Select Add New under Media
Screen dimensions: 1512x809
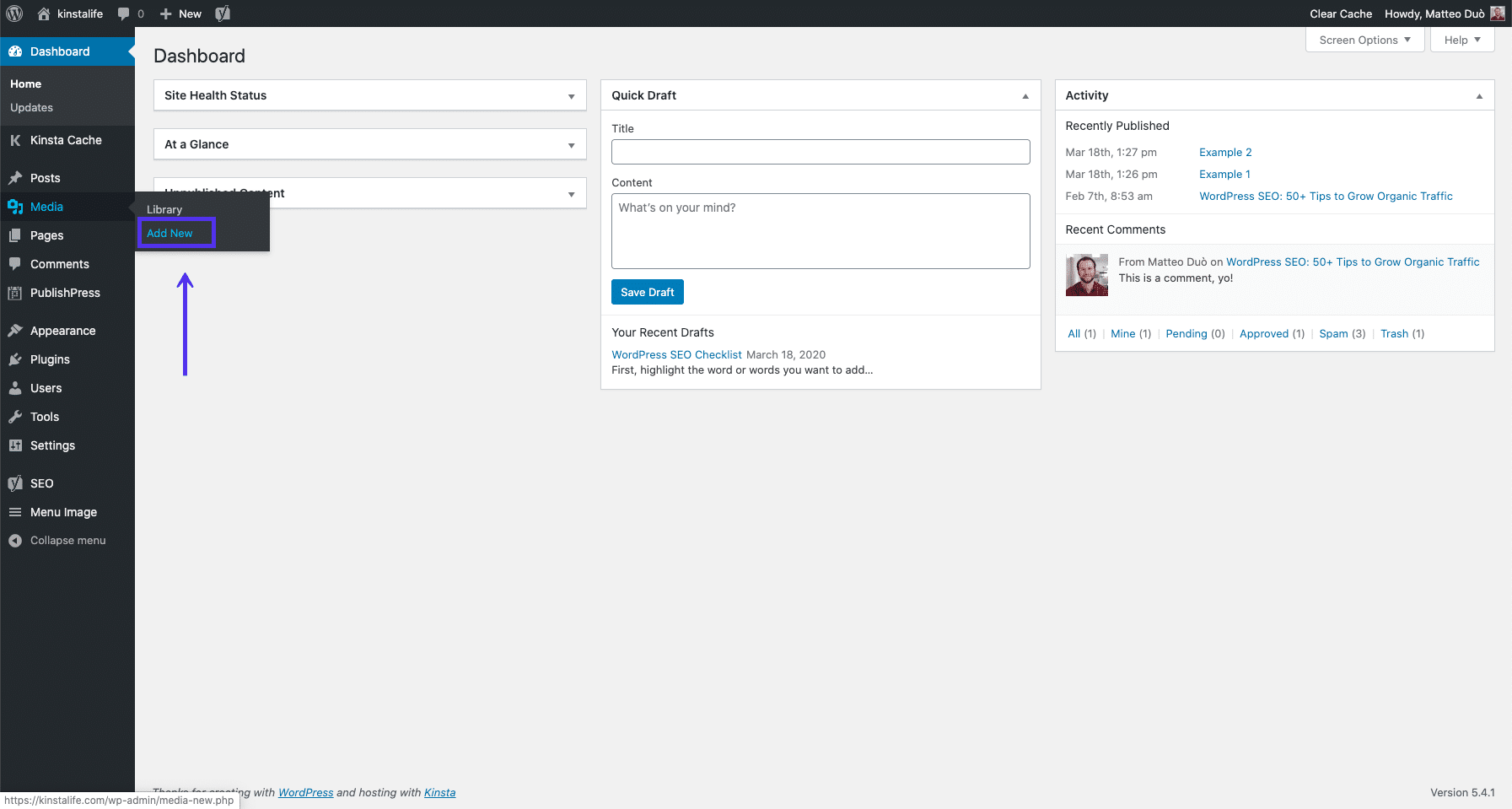coord(169,233)
